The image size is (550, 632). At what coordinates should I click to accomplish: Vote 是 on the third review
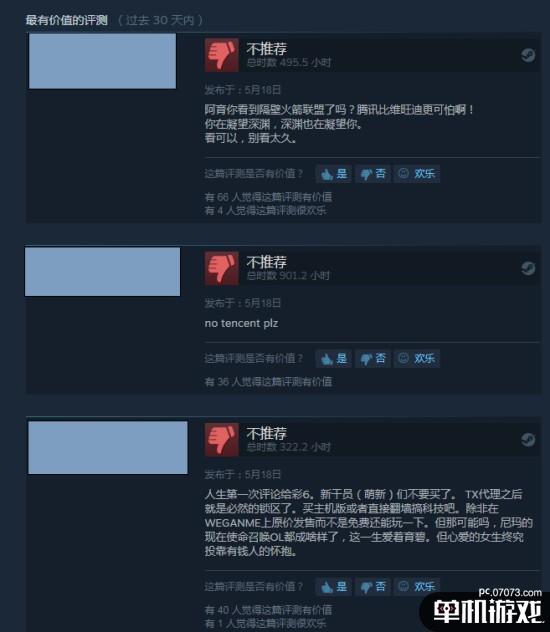[x=334, y=587]
